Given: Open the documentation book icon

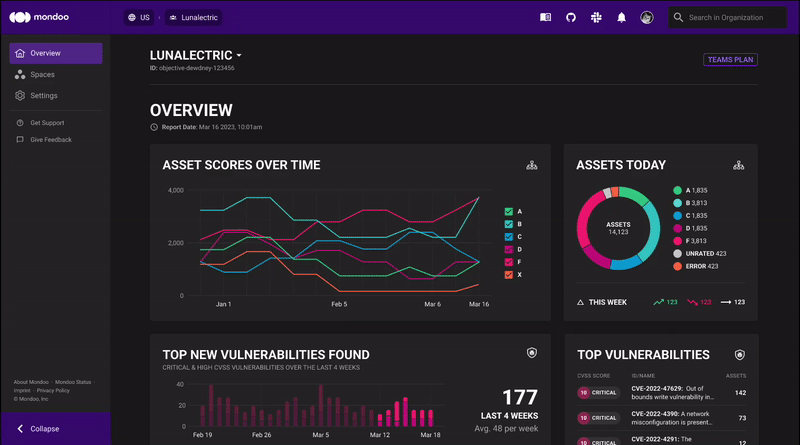Looking at the screenshot, I should click(x=545, y=17).
